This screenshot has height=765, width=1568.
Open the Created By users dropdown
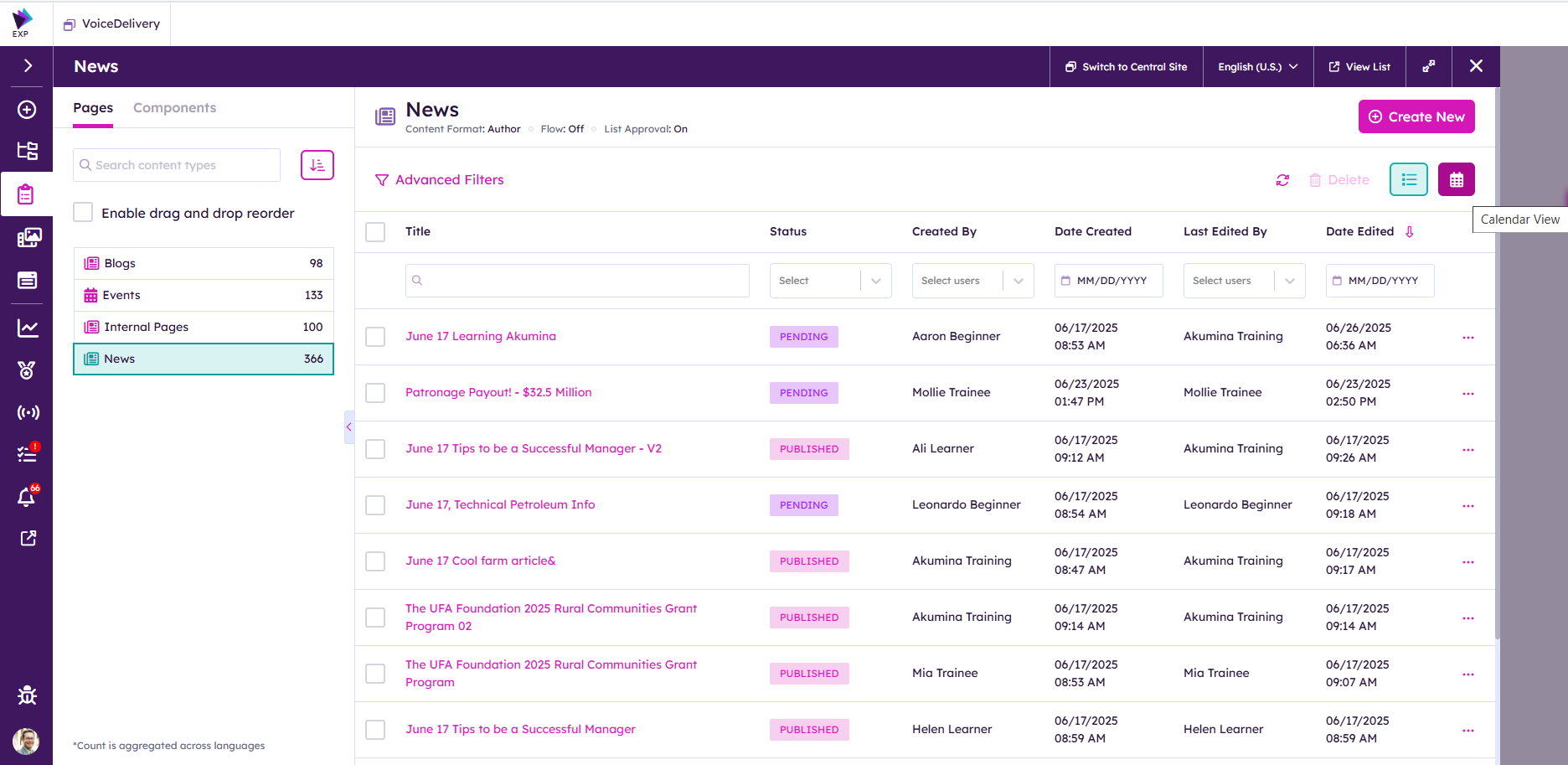(972, 281)
